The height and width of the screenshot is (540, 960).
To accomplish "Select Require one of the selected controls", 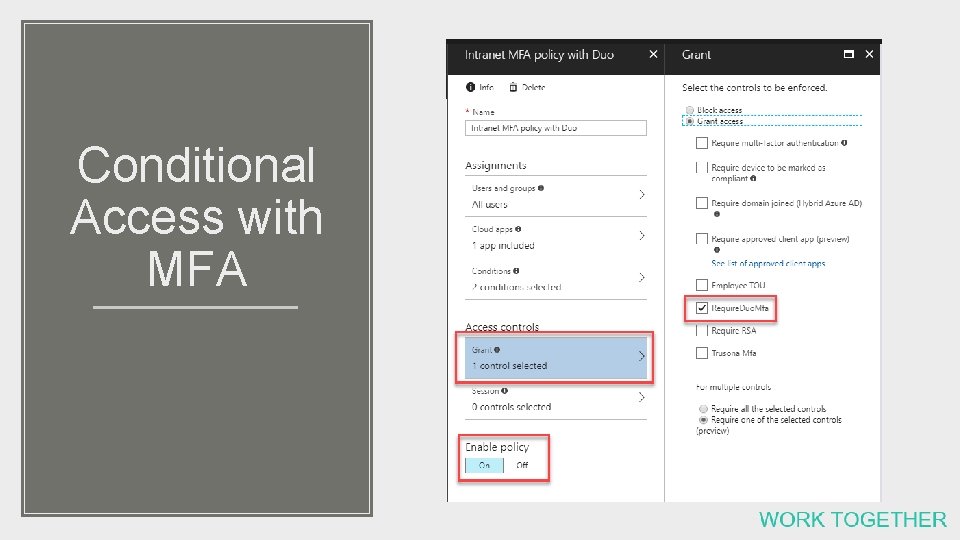I will point(703,420).
